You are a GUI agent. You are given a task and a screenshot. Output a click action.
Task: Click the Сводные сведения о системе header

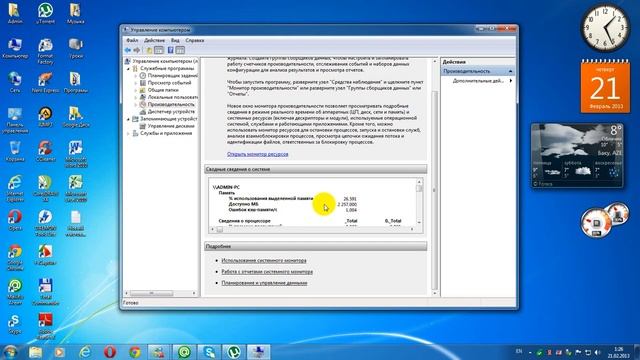(x=316, y=169)
